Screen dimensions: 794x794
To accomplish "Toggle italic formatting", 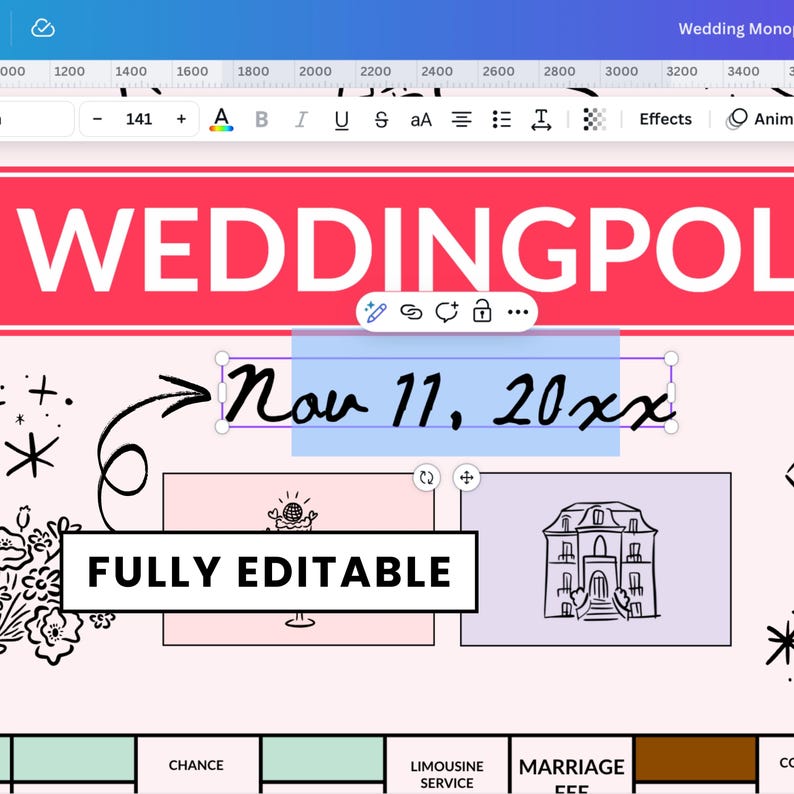I will [x=302, y=120].
